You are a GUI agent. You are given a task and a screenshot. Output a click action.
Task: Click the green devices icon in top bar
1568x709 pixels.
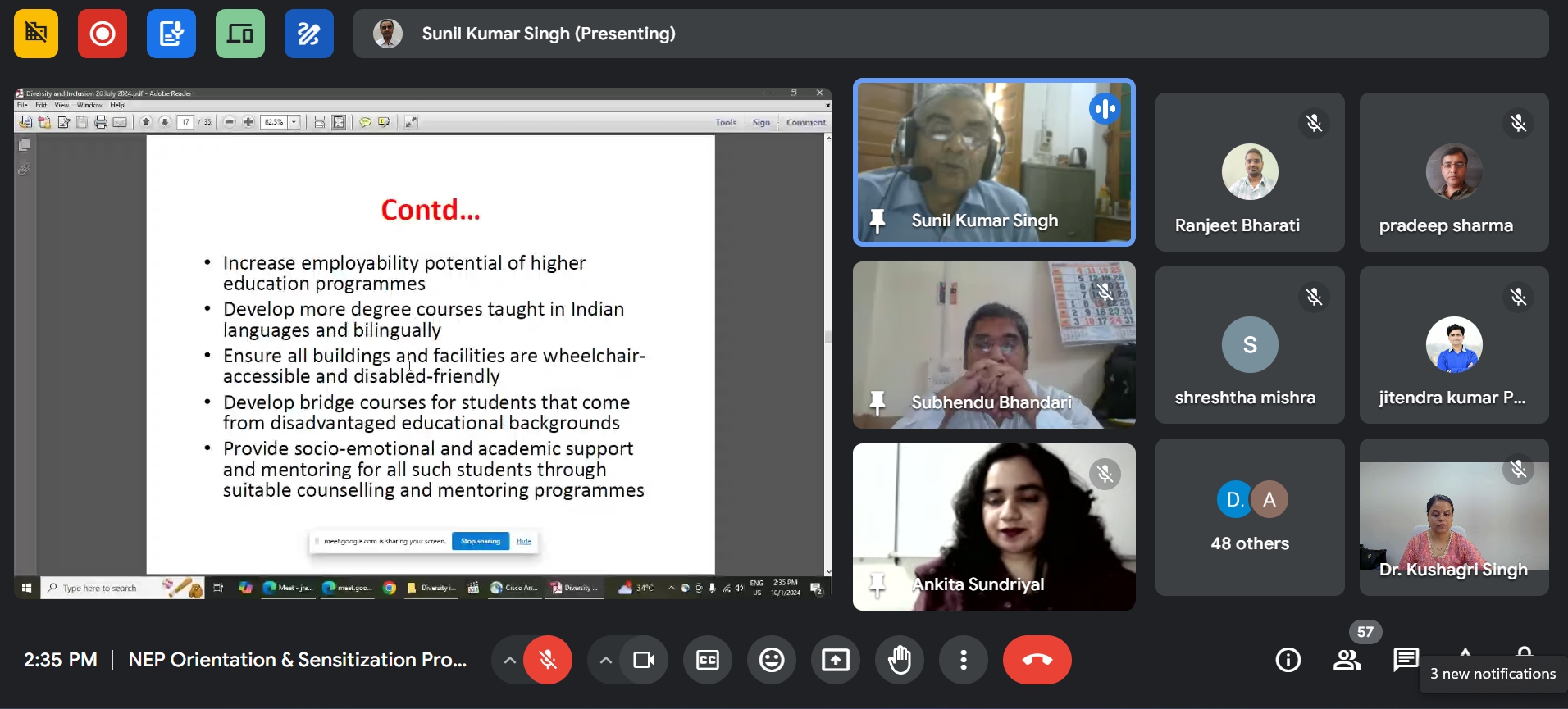[x=240, y=34]
